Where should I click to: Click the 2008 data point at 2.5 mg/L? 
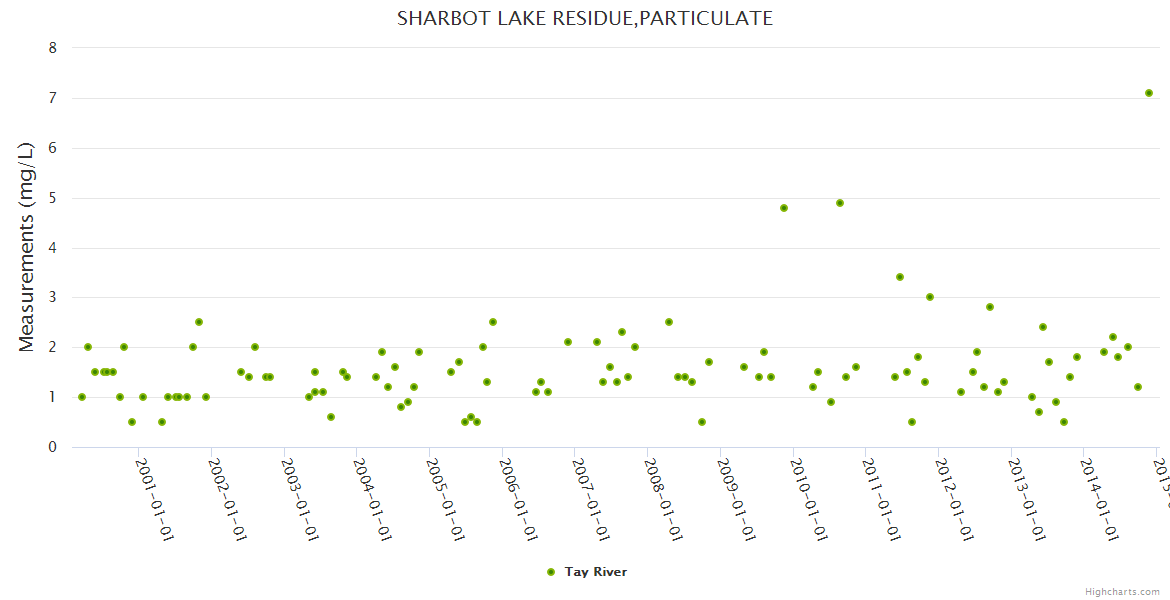click(x=669, y=322)
